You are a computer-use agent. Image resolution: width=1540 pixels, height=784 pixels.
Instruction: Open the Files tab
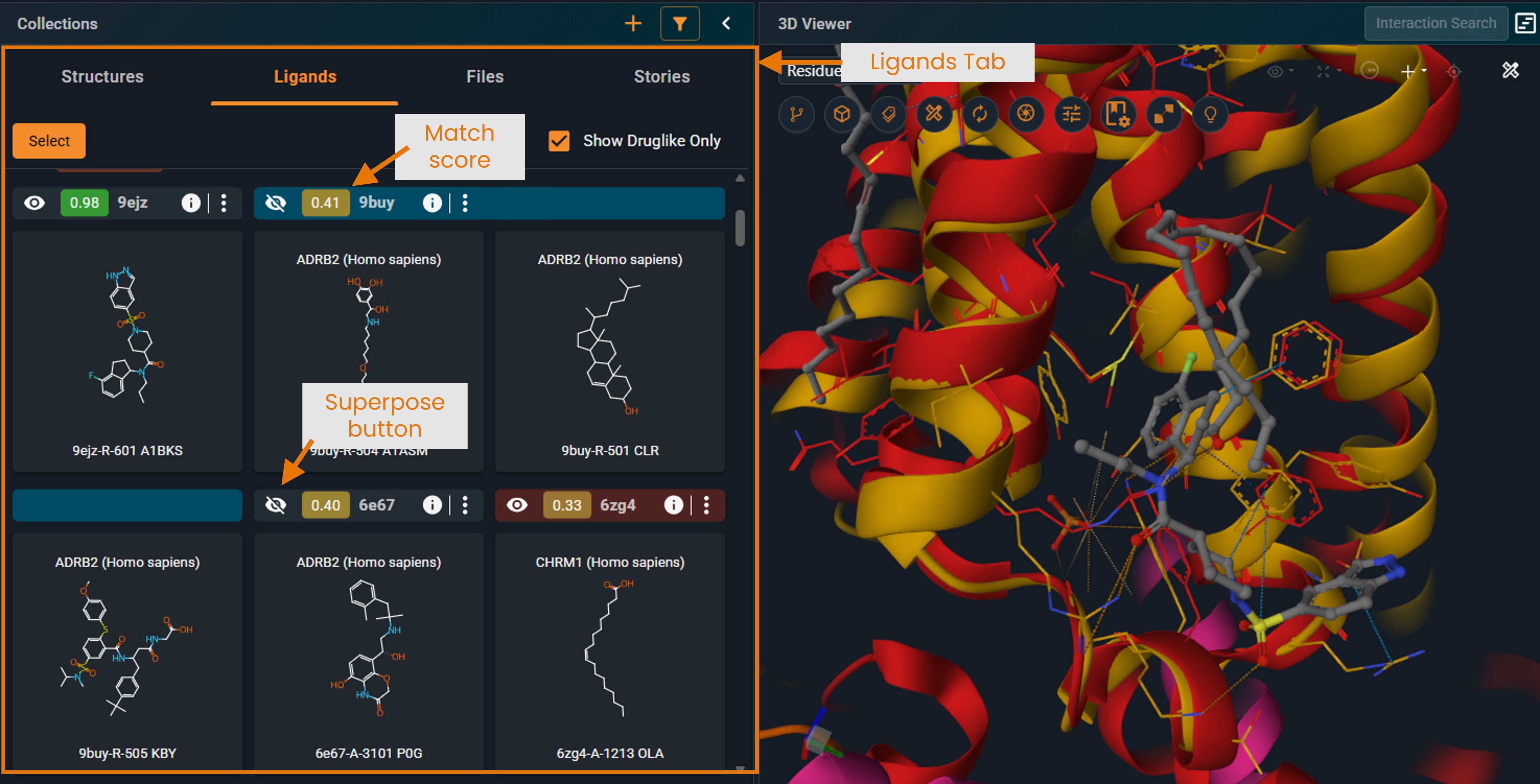tap(485, 77)
